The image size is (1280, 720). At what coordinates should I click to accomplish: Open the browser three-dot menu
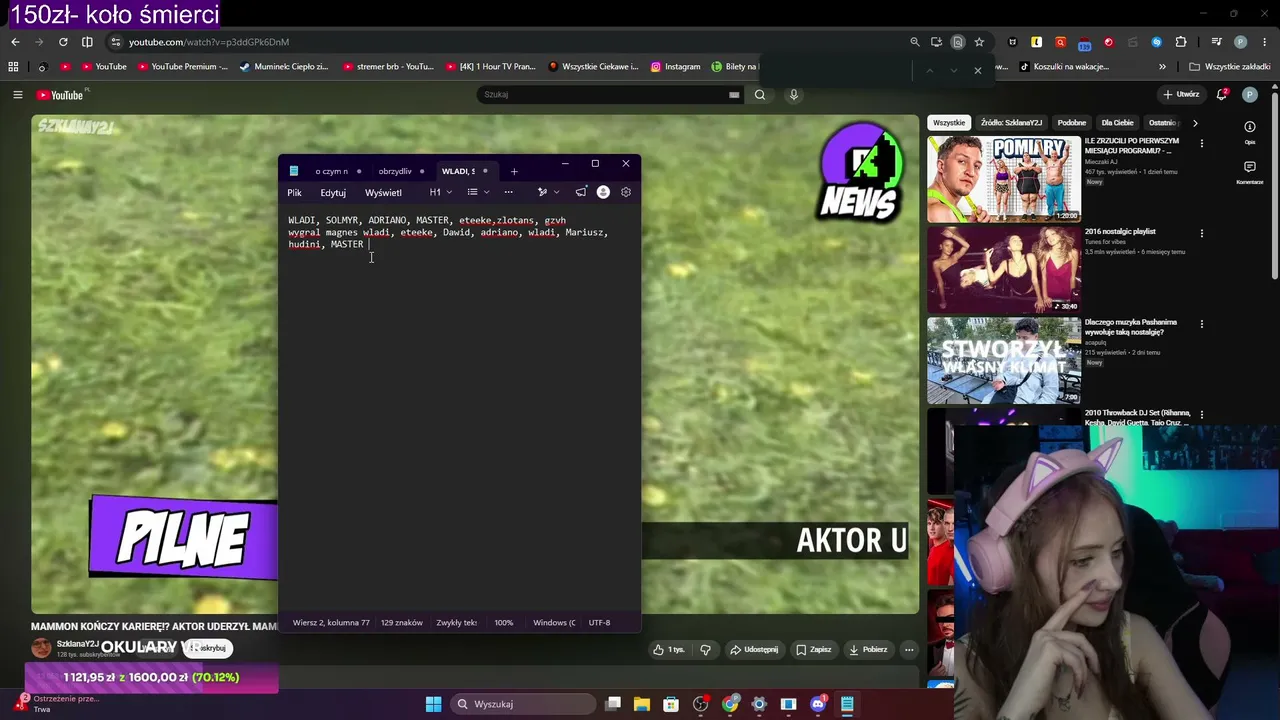(1264, 42)
